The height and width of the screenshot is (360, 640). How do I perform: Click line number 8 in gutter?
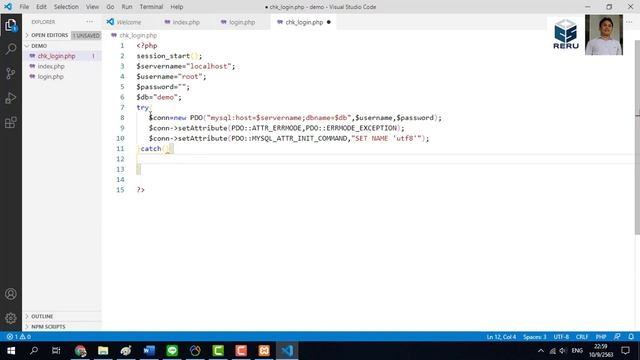[122, 118]
